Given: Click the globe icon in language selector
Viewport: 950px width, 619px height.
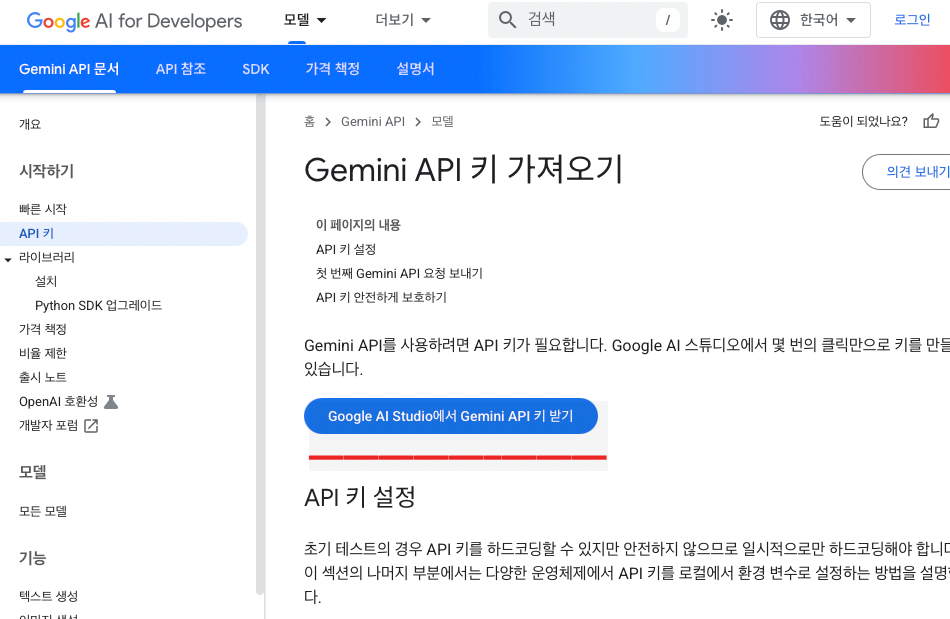Looking at the screenshot, I should point(779,20).
